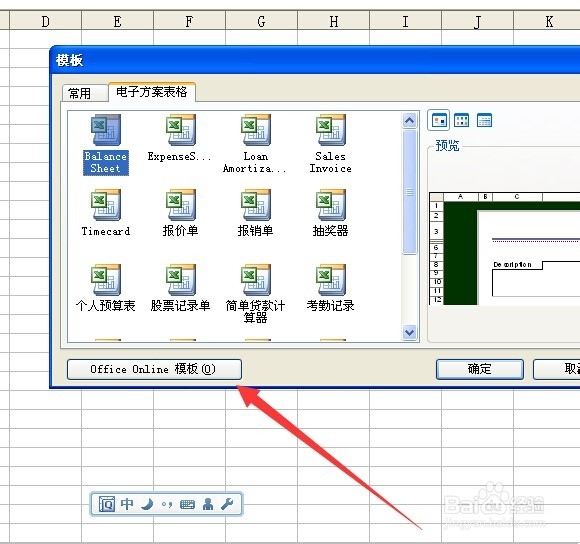Open the 常用 tab

pyautogui.click(x=85, y=93)
